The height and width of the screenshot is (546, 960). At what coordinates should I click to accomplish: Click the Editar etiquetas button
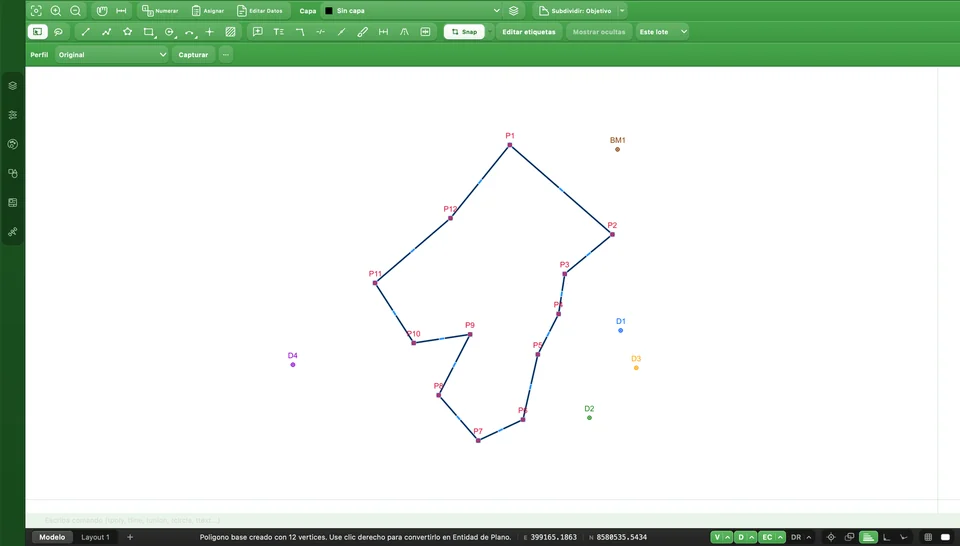click(x=529, y=32)
